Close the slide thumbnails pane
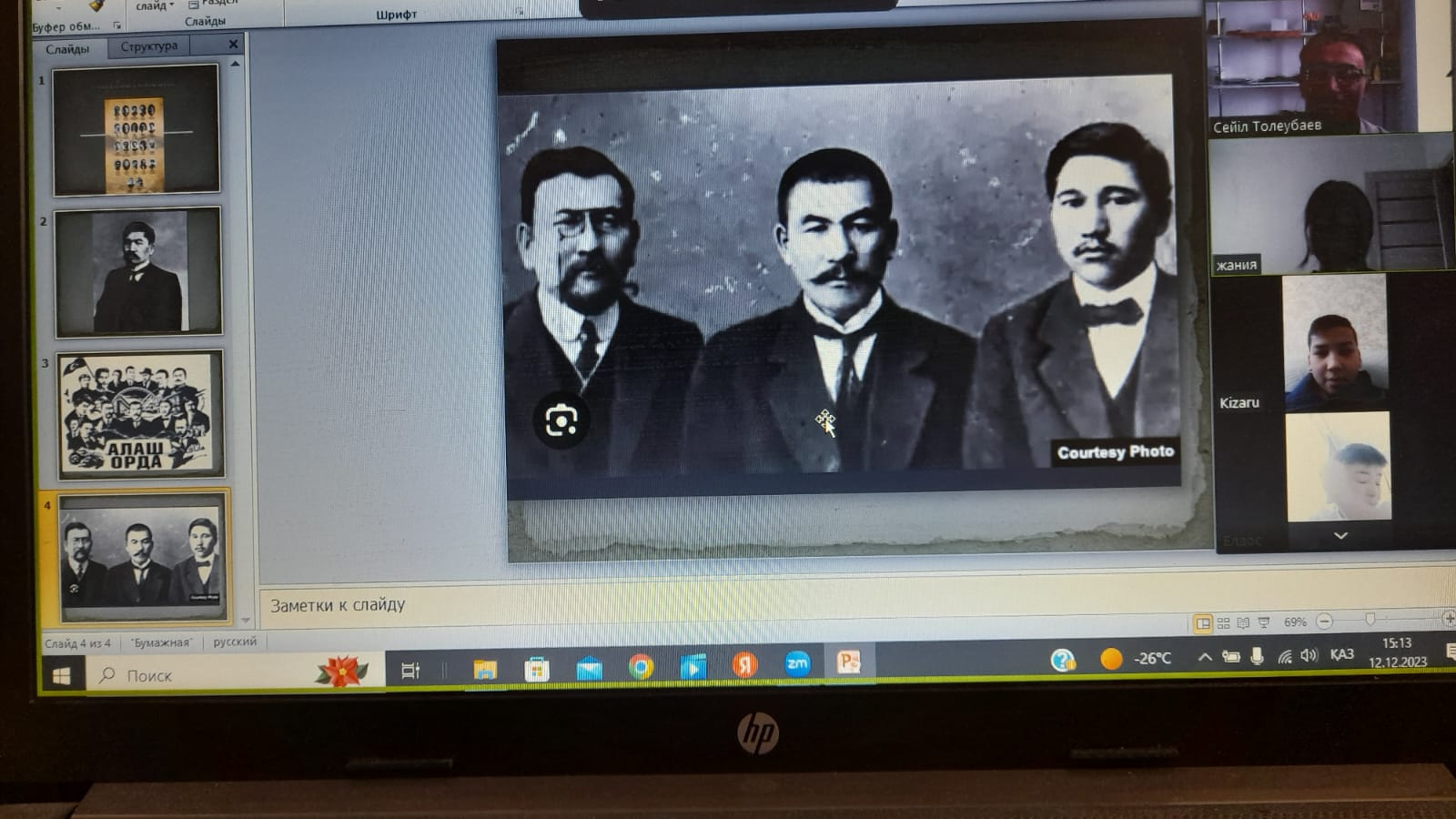This screenshot has width=1456, height=819. 233,44
